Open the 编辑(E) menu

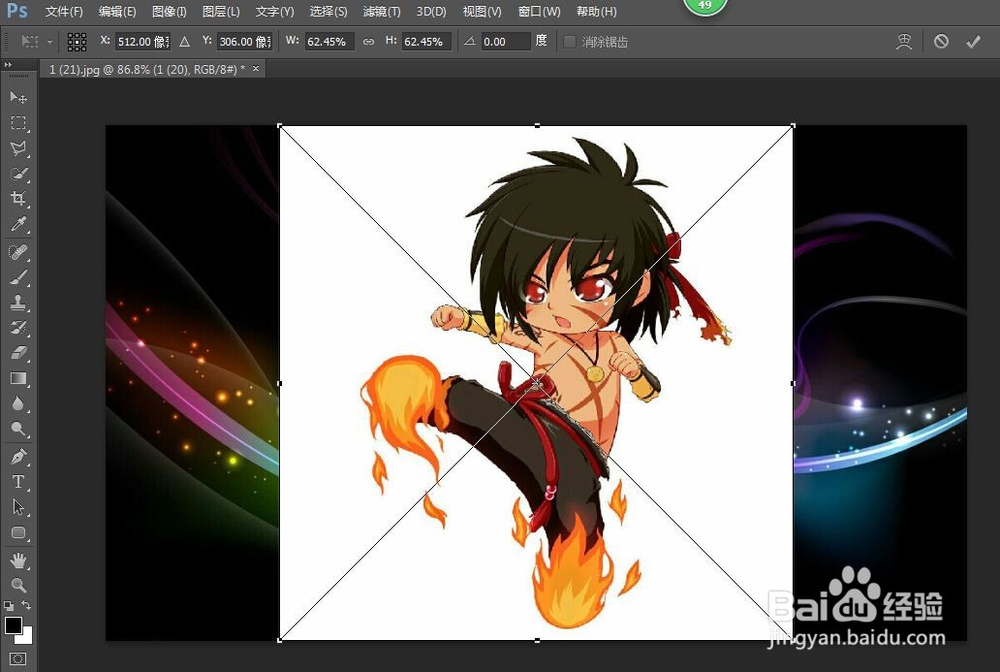117,11
